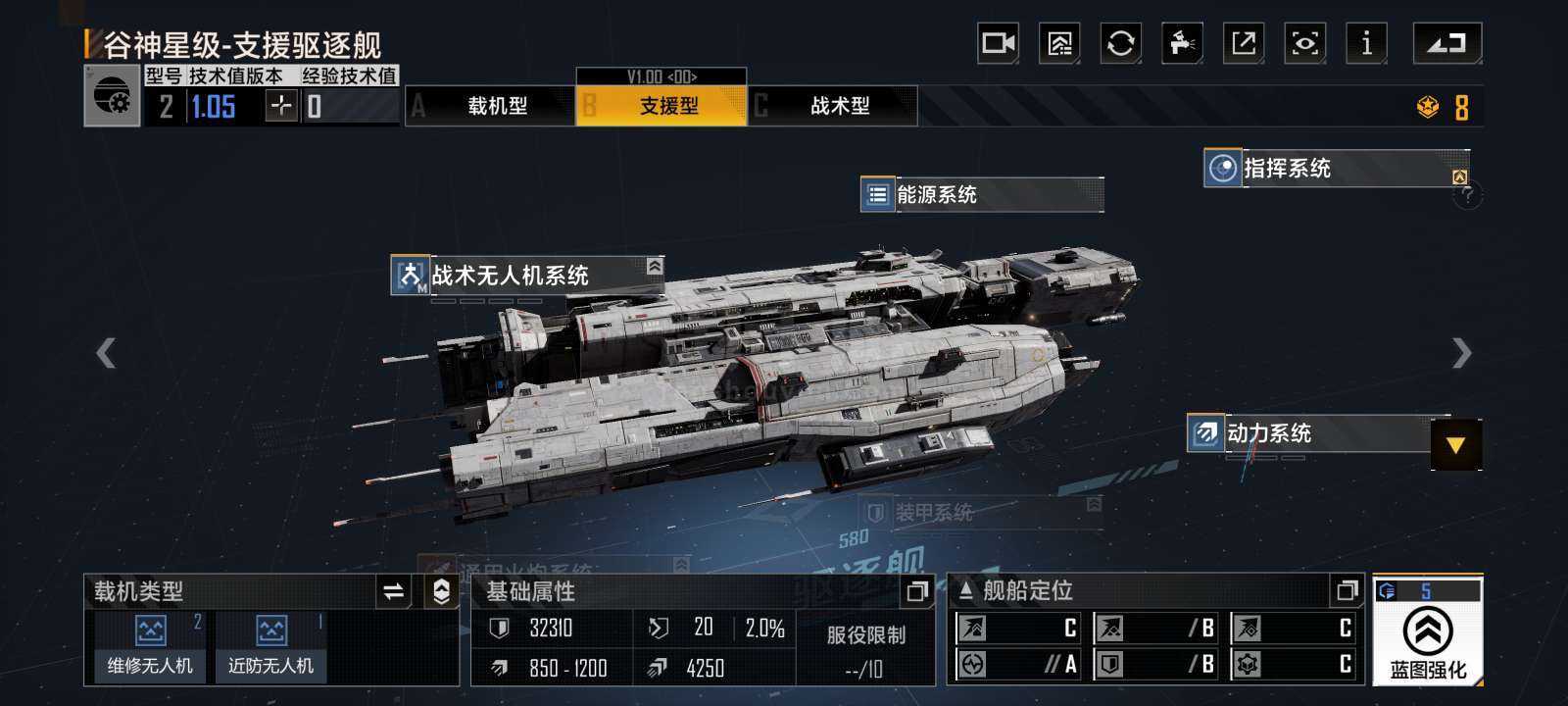Open the yellow dropdown arrow beside 动力系统
The height and width of the screenshot is (706, 1568).
(1455, 445)
